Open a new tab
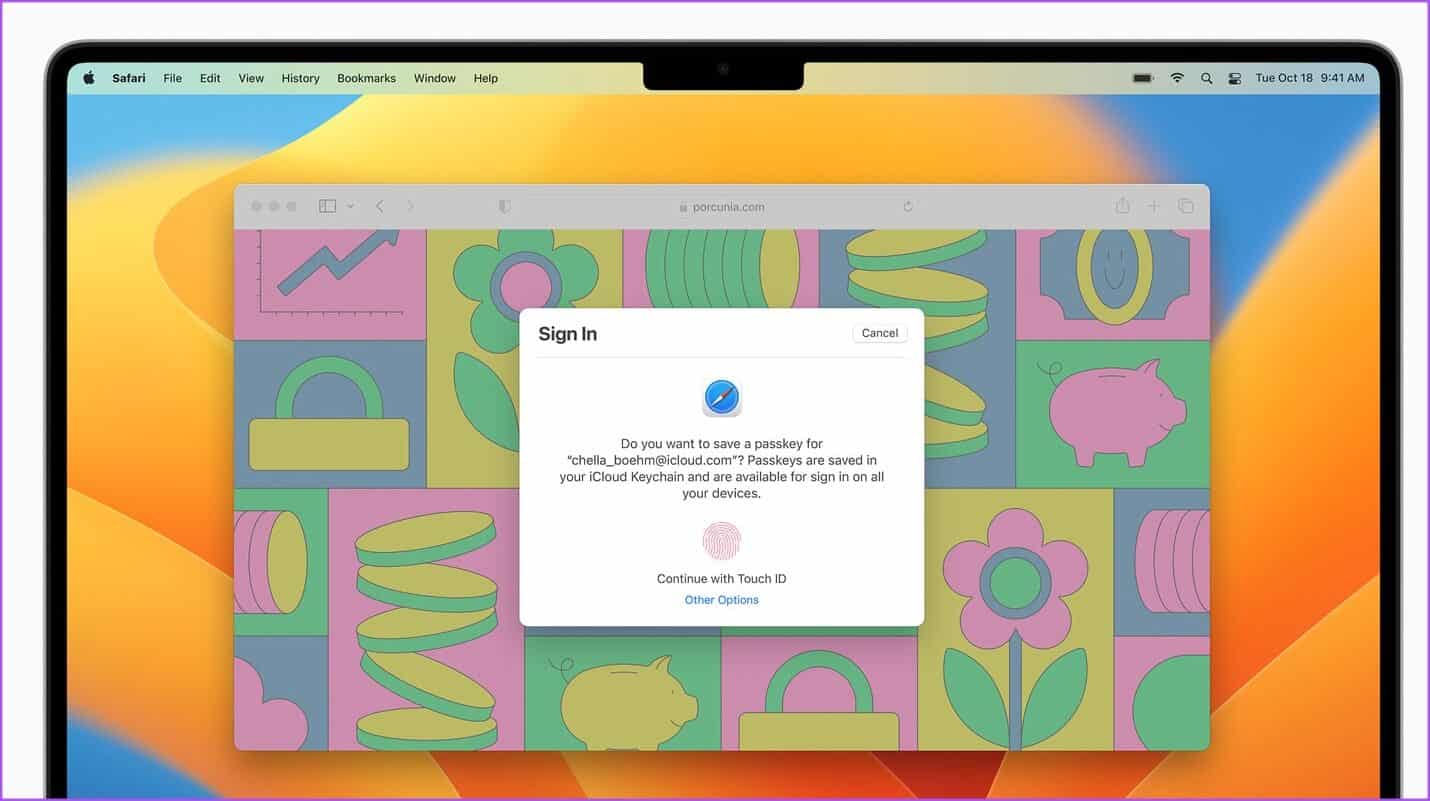This screenshot has width=1430, height=801. pyautogui.click(x=1154, y=206)
